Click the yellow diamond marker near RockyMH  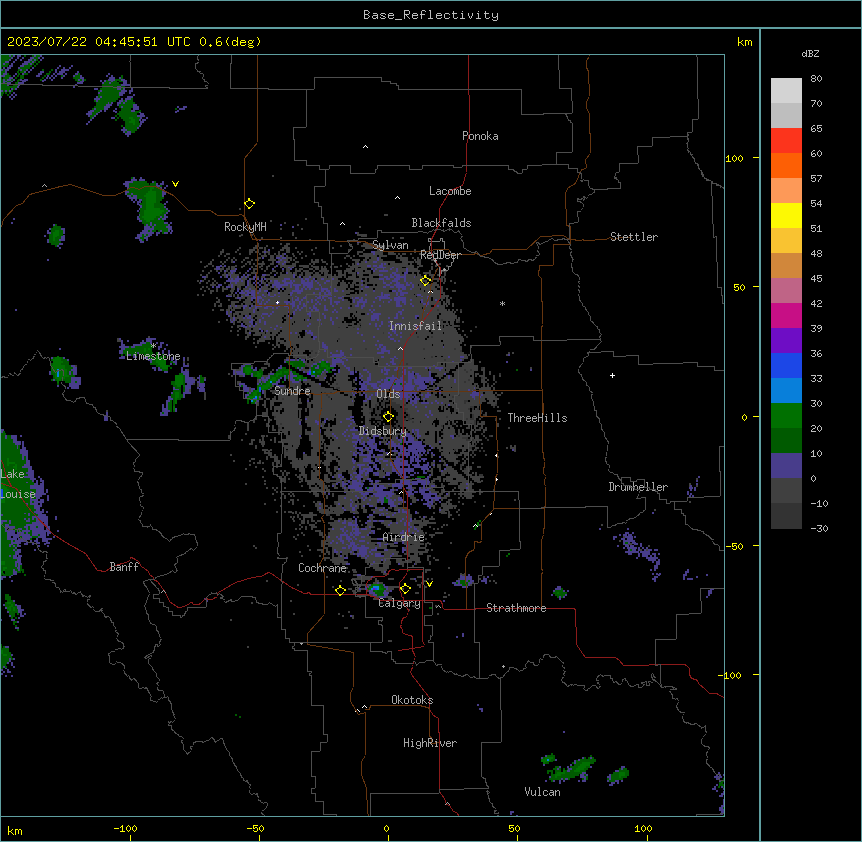250,204
